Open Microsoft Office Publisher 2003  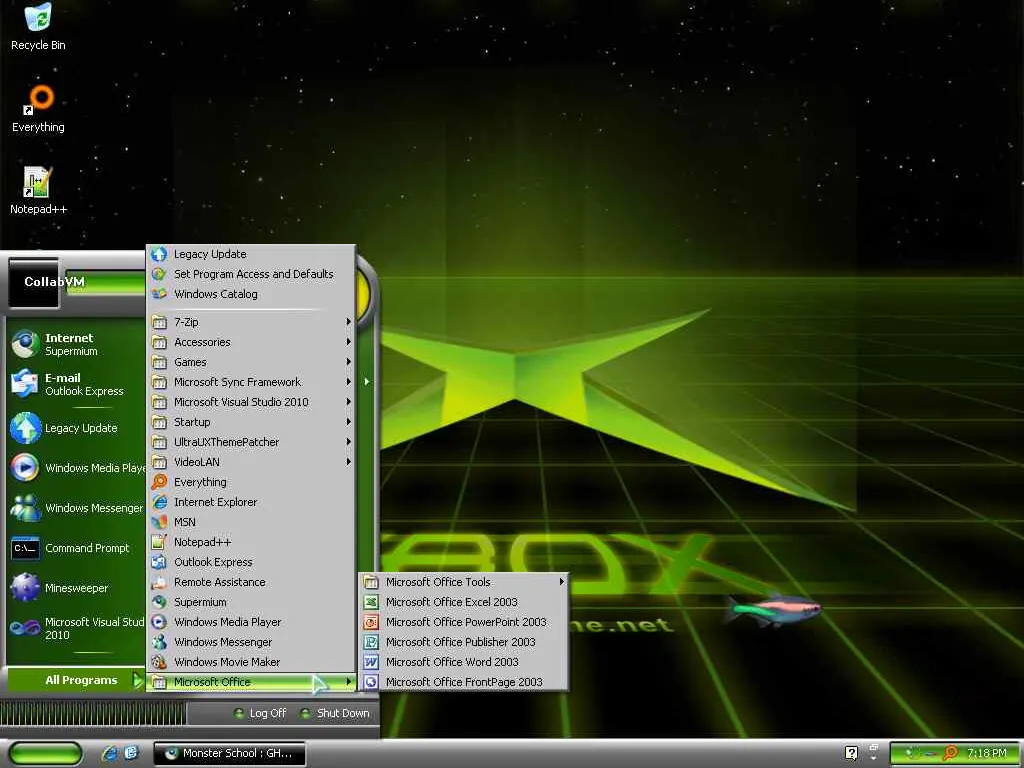click(x=463, y=642)
